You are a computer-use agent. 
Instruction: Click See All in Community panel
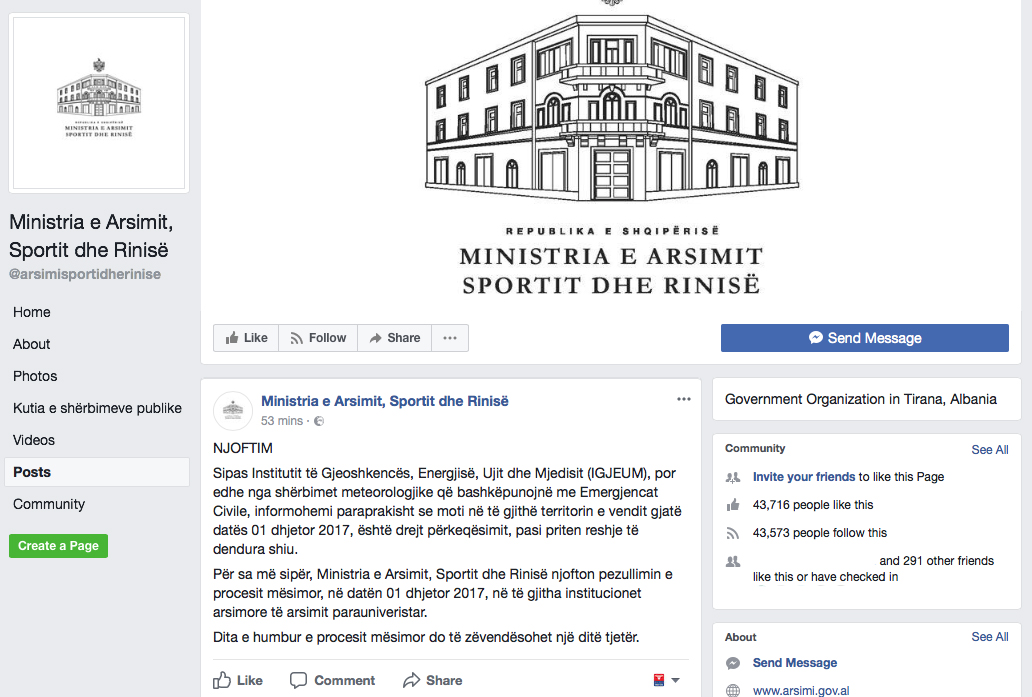pyautogui.click(x=990, y=450)
